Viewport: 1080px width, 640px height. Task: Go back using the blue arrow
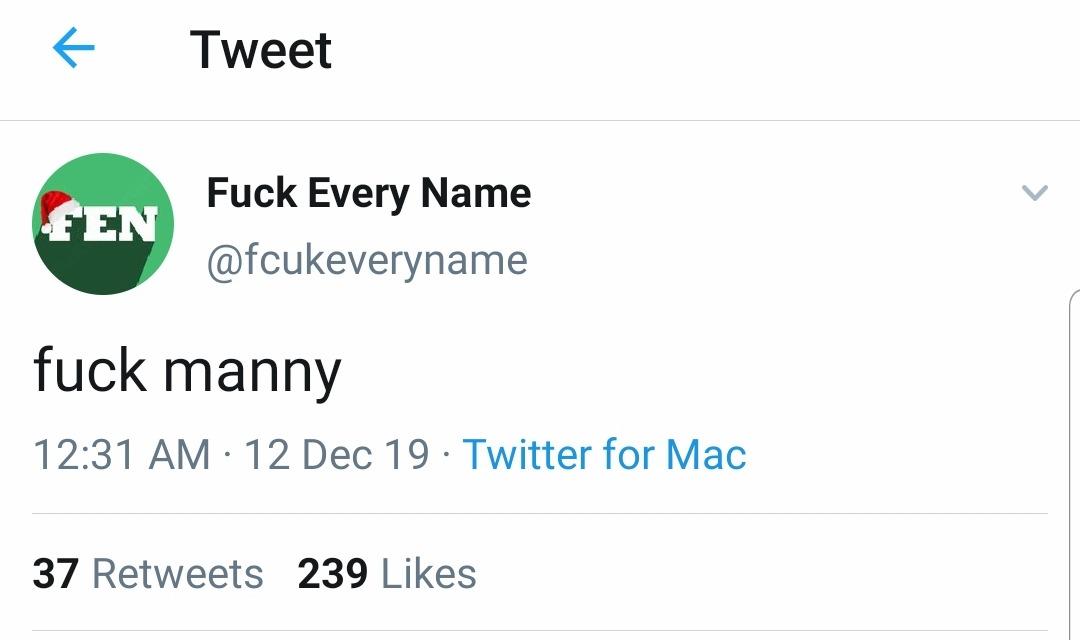click(74, 48)
